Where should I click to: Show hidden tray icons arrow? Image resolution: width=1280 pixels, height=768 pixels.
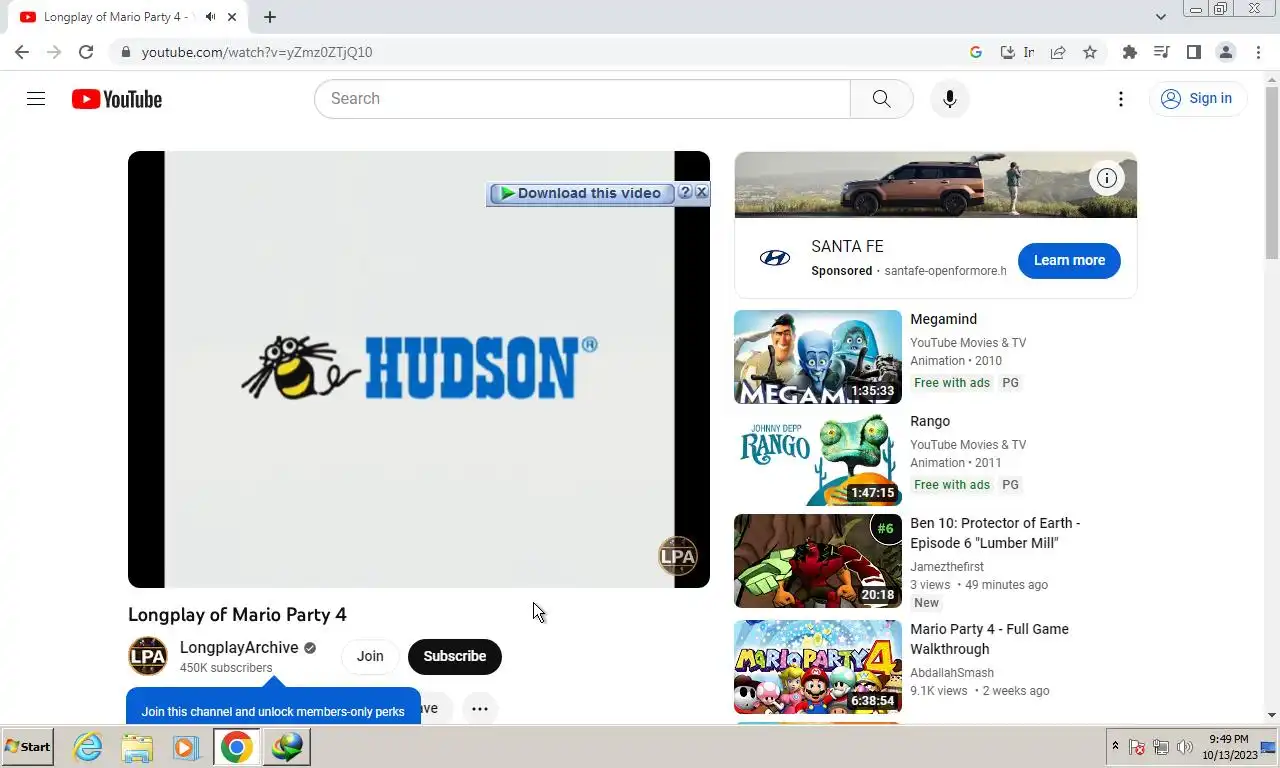click(x=1115, y=747)
